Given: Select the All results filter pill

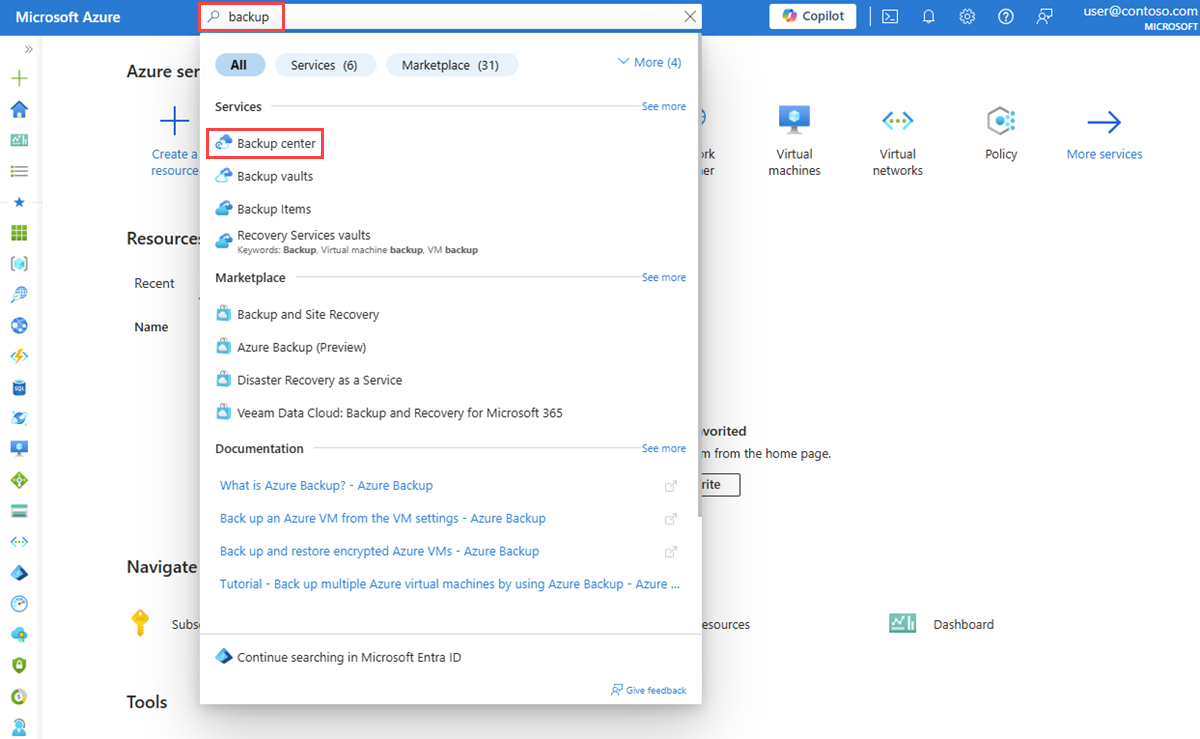Looking at the screenshot, I should click(240, 64).
